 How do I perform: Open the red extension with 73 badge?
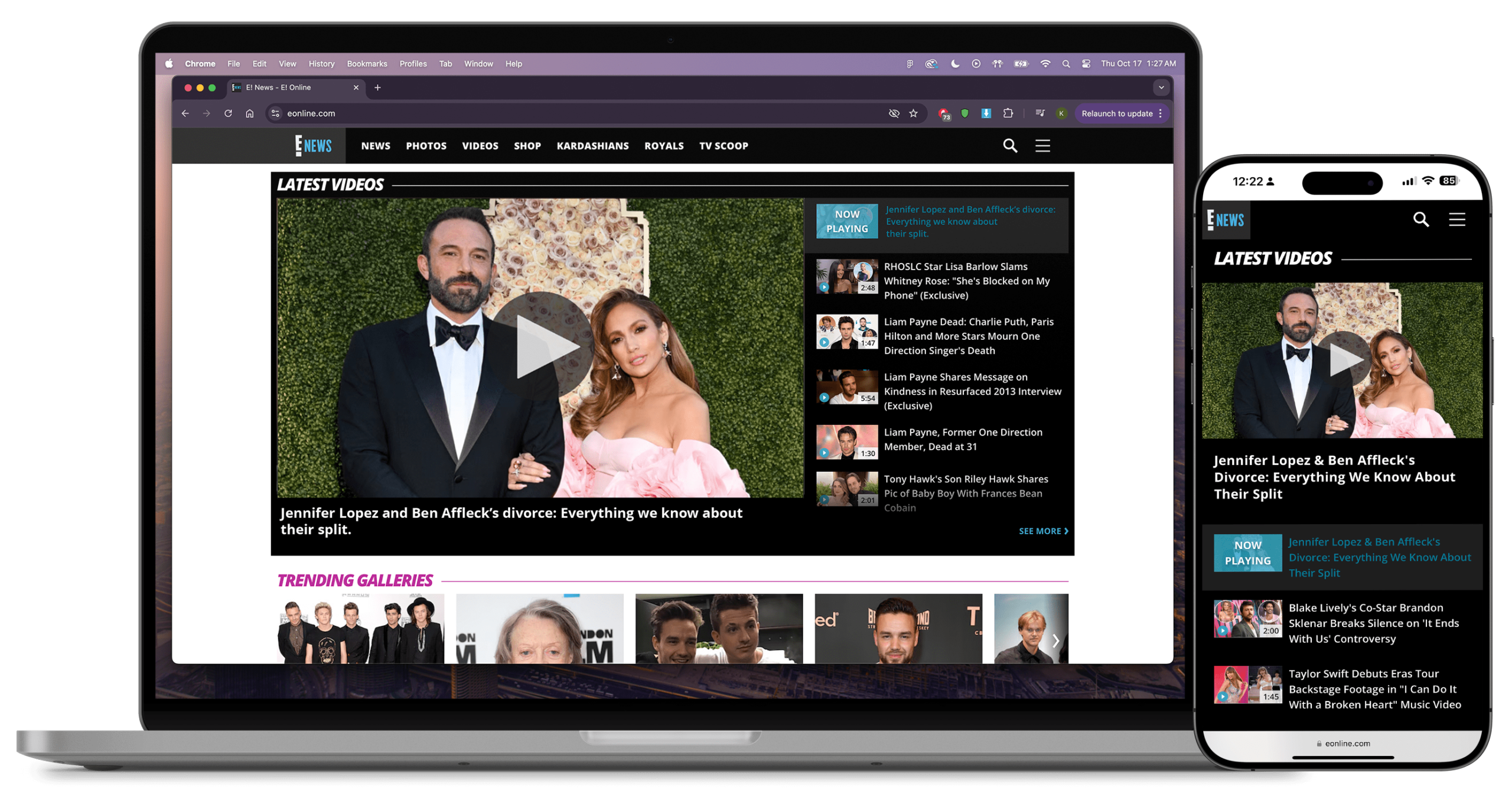click(x=943, y=113)
